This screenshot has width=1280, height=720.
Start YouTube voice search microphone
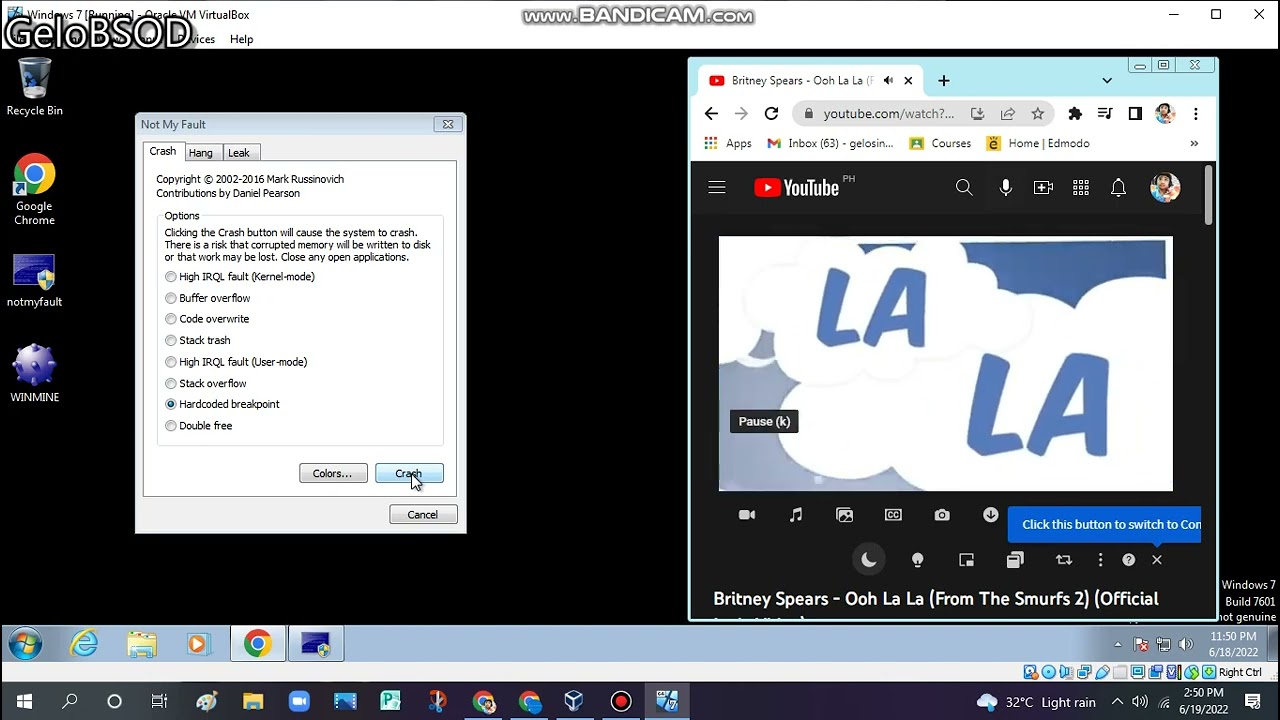pos(1005,187)
